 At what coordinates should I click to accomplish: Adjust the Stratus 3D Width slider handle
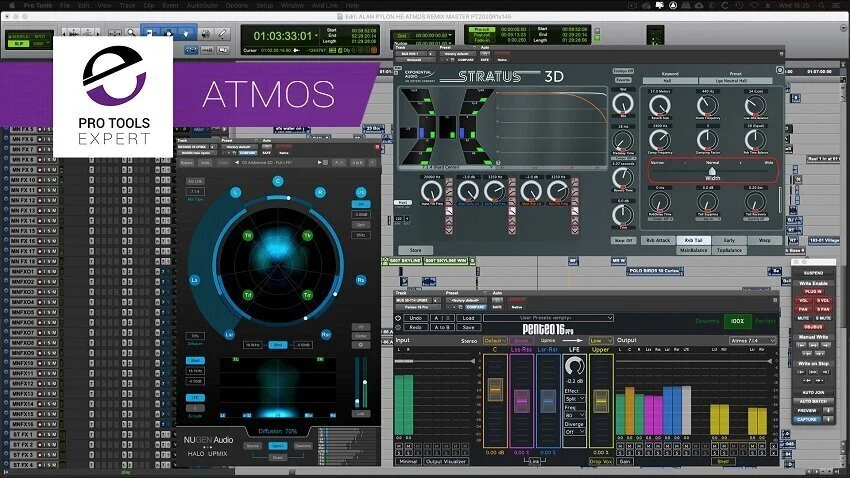pyautogui.click(x=712, y=171)
